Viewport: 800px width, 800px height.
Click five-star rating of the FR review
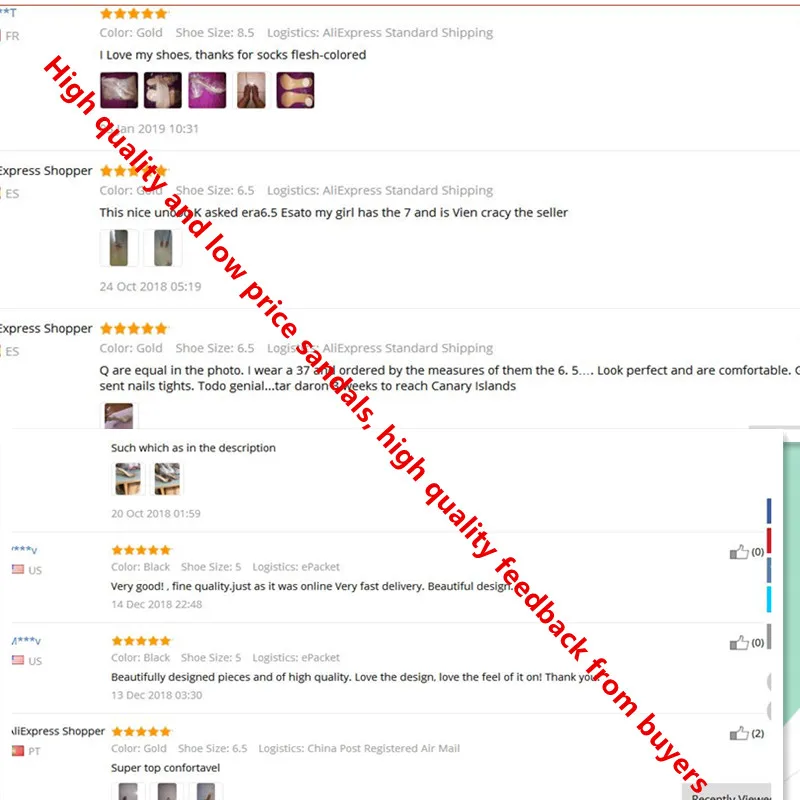point(134,13)
